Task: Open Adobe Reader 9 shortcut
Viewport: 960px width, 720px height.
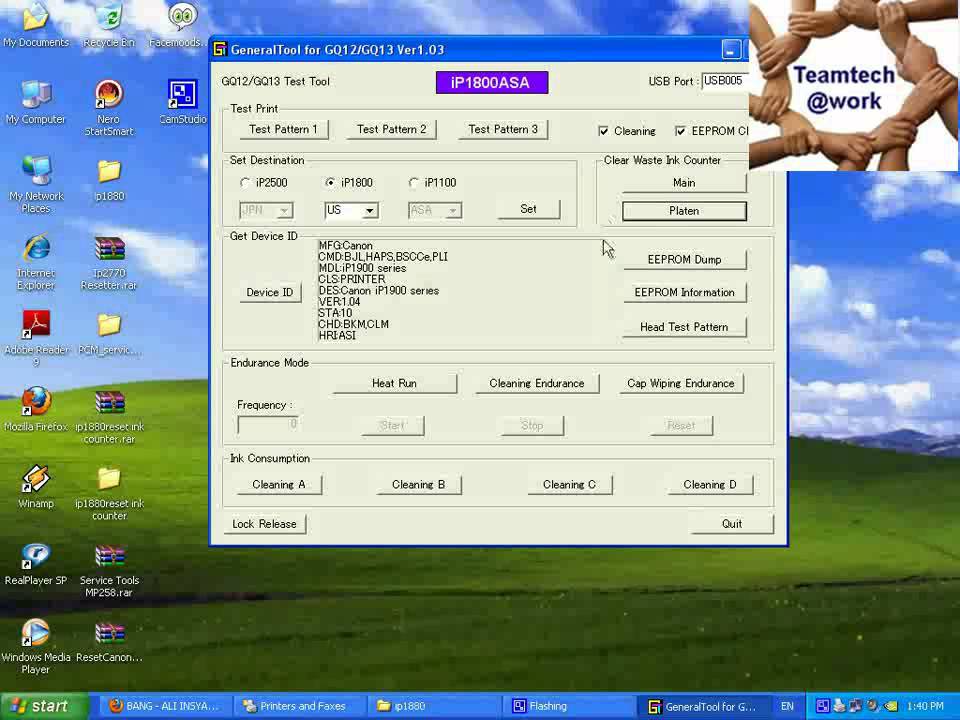Action: (x=36, y=339)
